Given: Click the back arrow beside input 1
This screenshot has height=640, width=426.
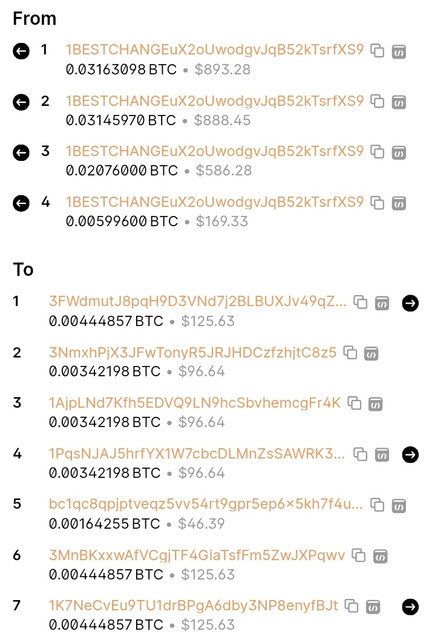Looking at the screenshot, I should [21, 51].
